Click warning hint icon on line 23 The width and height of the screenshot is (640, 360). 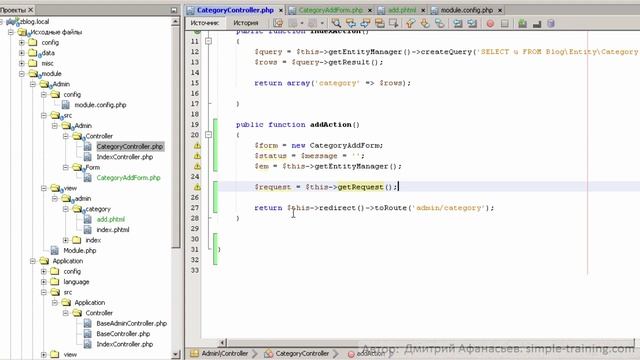197,167
